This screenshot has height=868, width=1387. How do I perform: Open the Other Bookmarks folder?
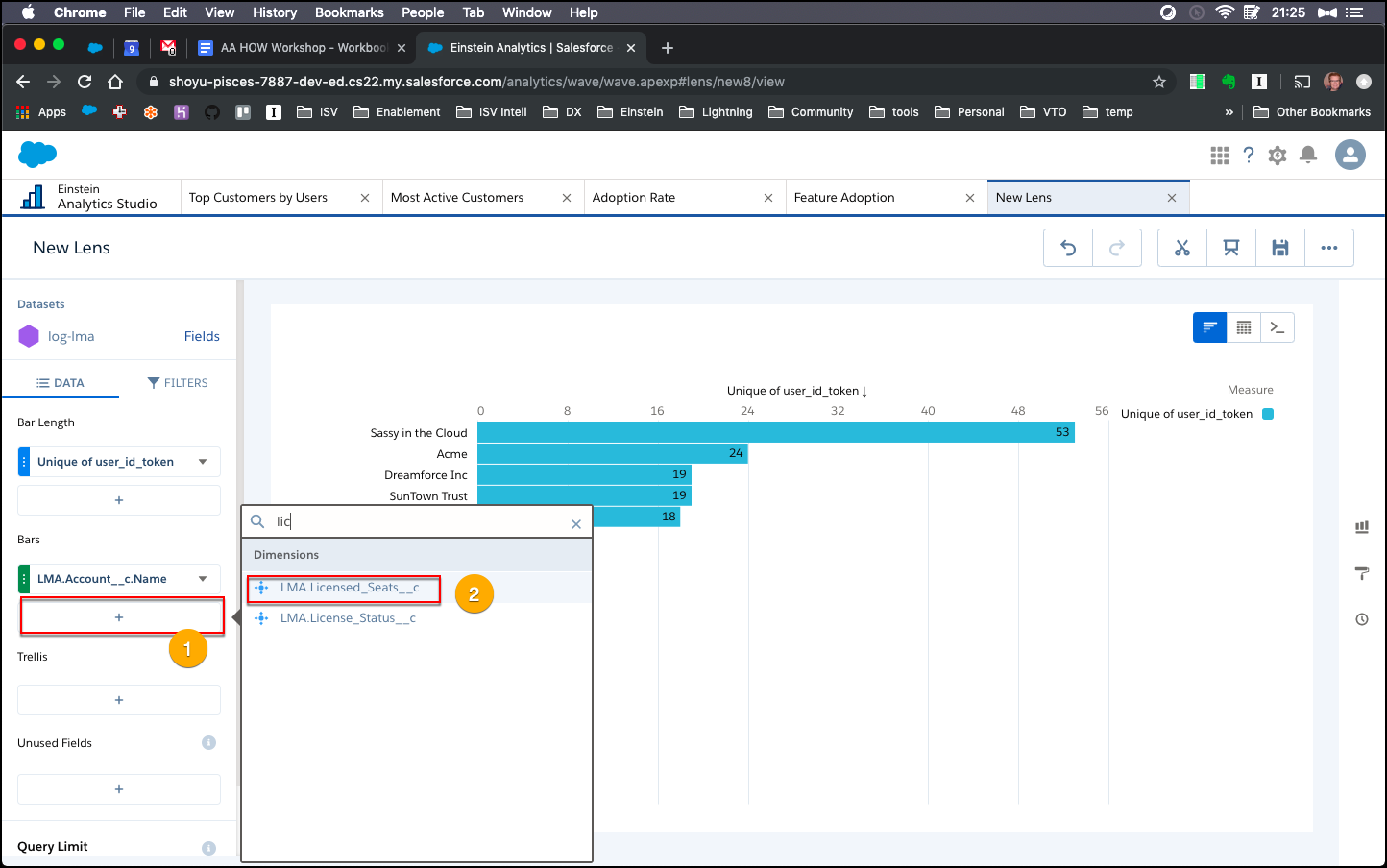click(1312, 112)
